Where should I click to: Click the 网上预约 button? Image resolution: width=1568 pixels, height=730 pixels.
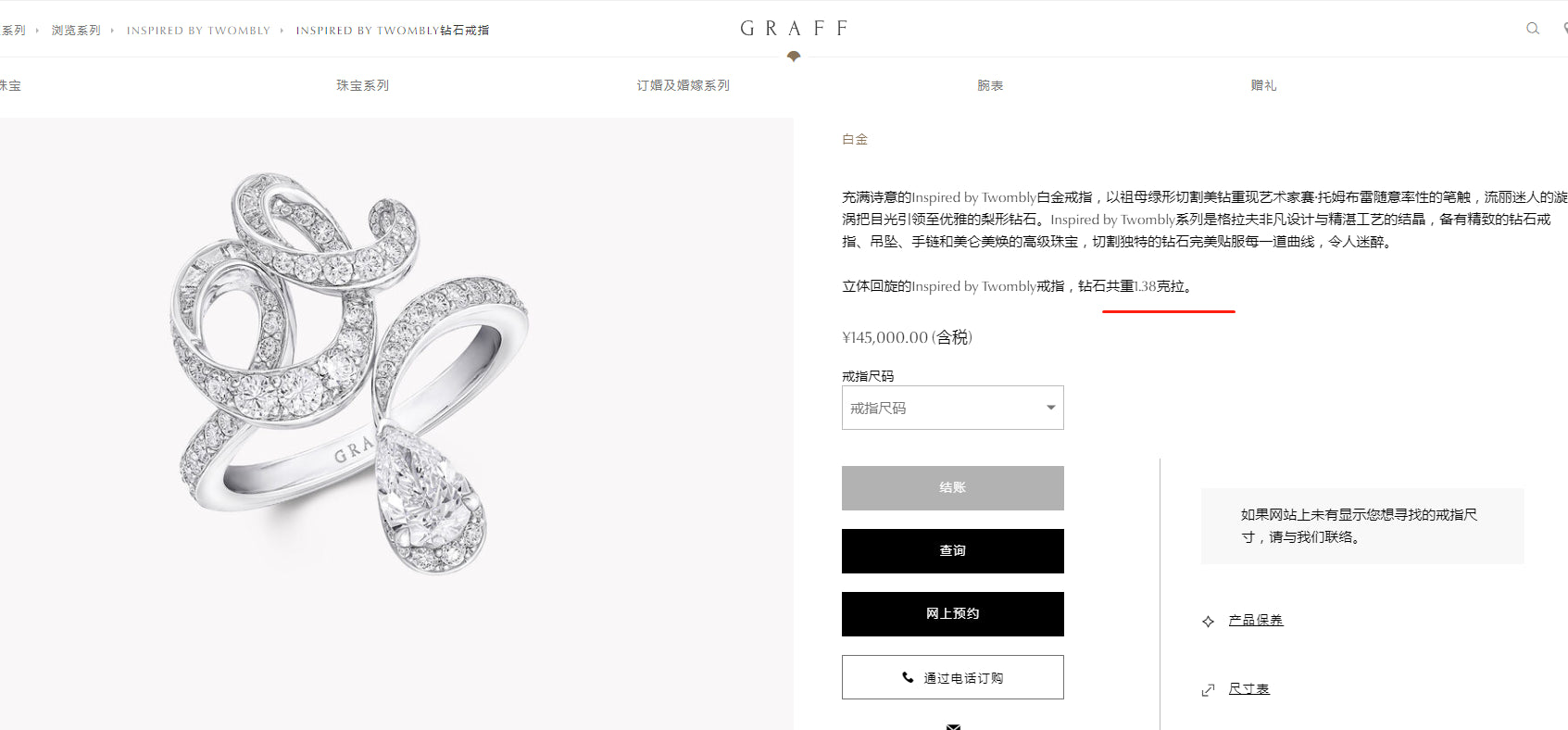[952, 614]
